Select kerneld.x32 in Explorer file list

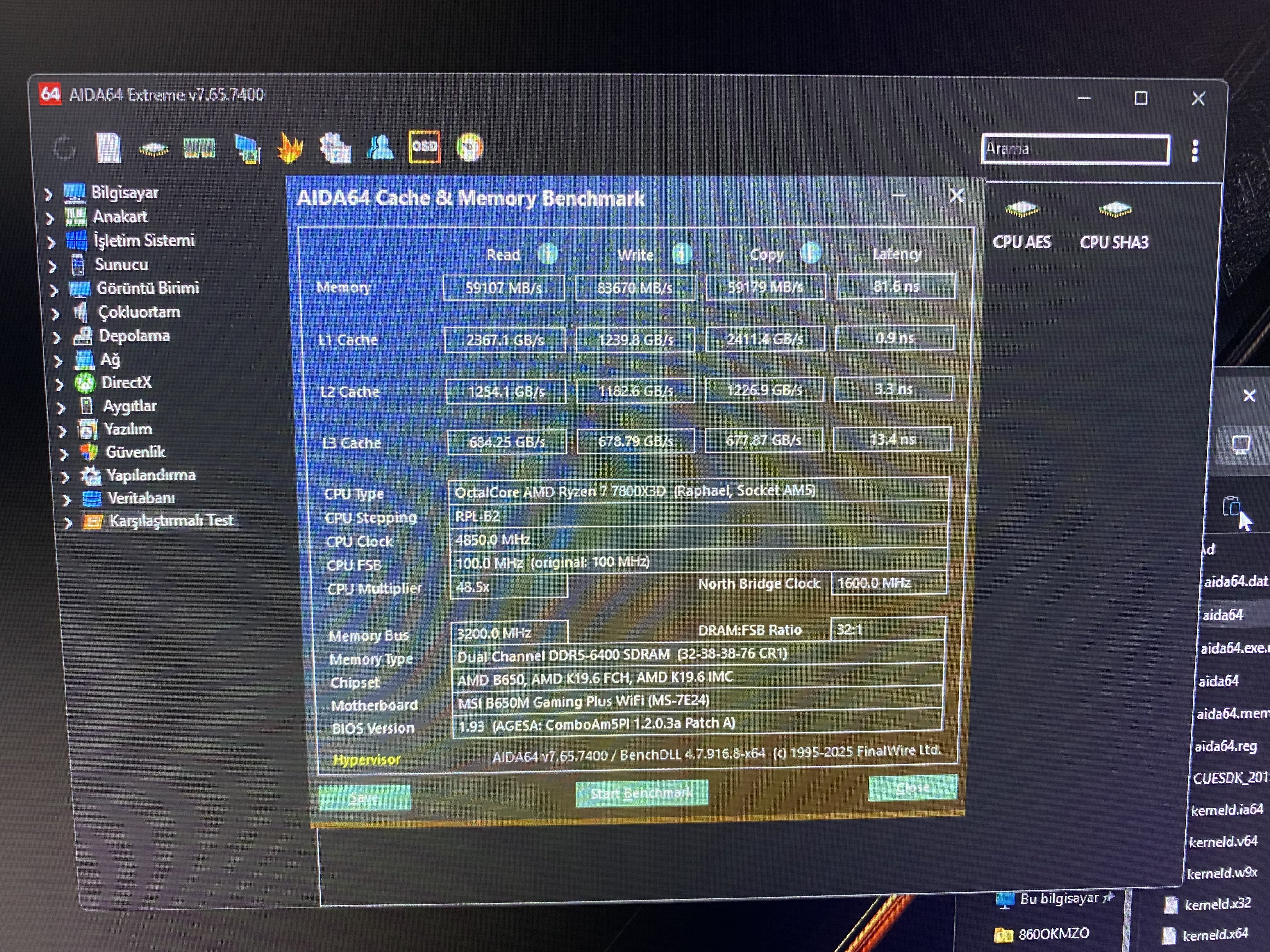tap(1217, 904)
